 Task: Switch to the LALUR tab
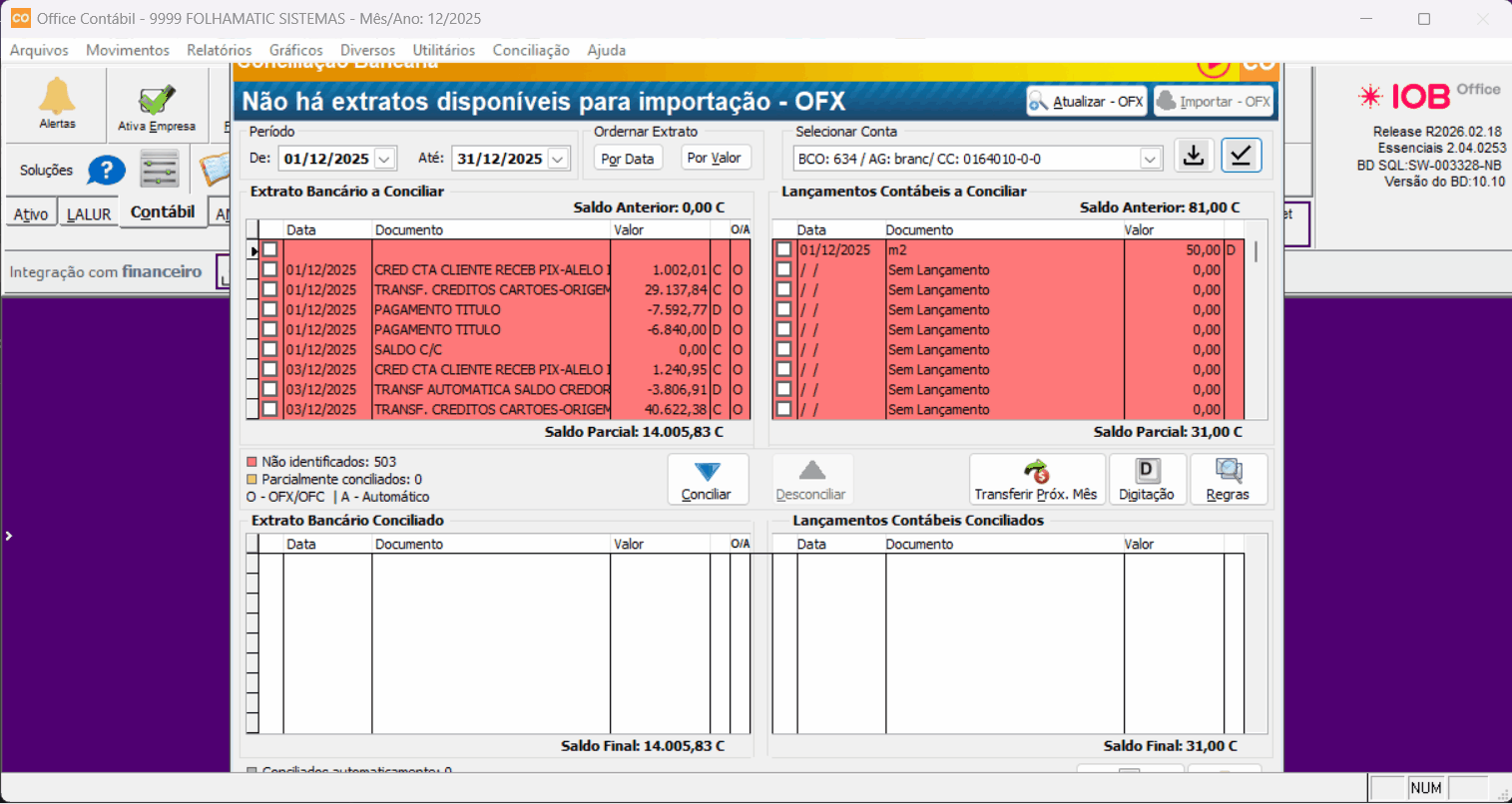(x=89, y=213)
